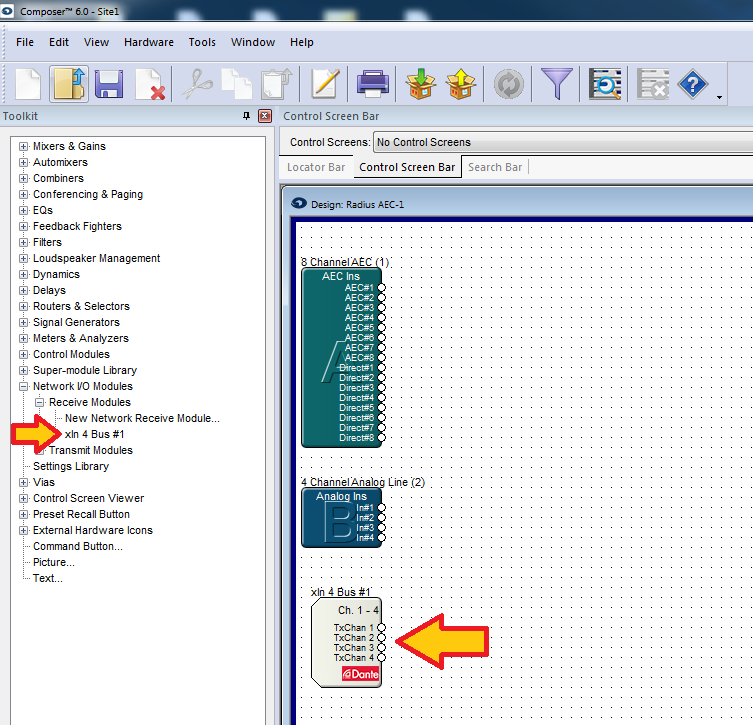Select the Text... toolkit item
The width and height of the screenshot is (753, 725).
click(48, 578)
